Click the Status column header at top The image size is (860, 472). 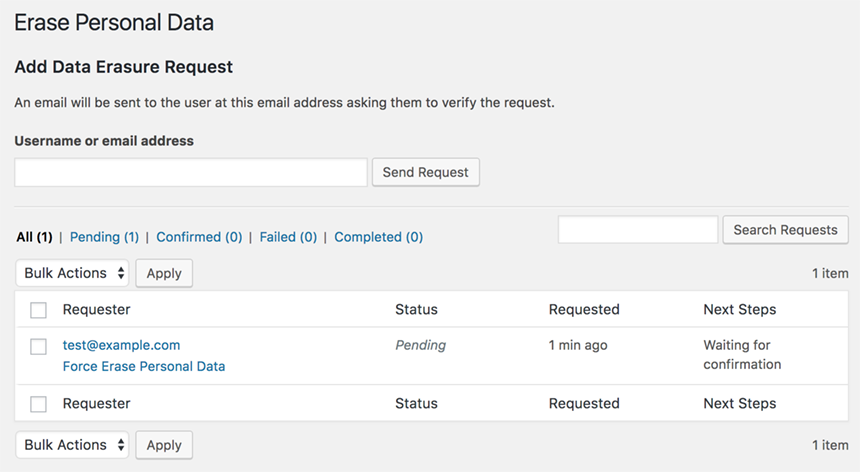[416, 309]
